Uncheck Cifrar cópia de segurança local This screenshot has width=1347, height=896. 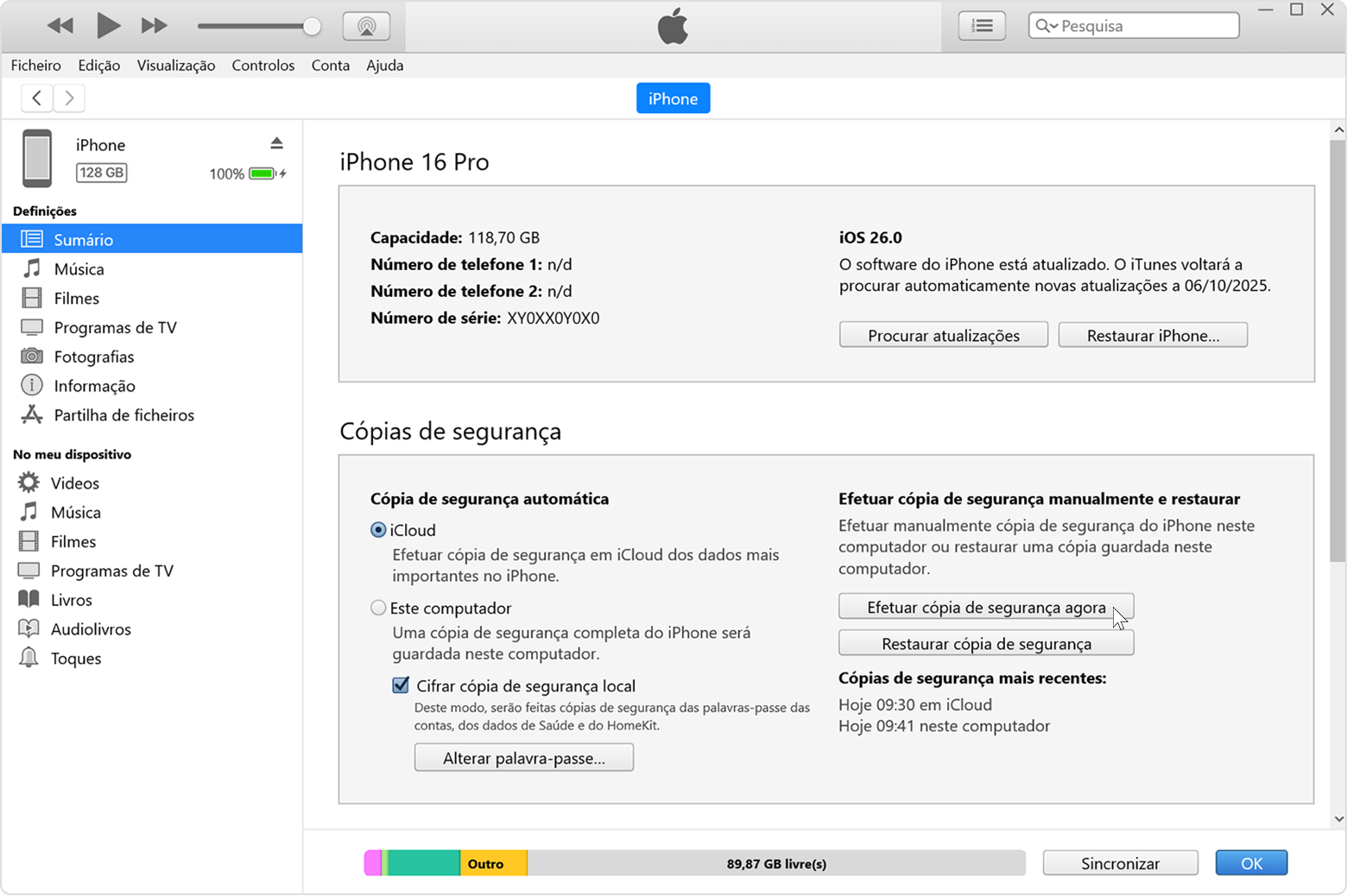(x=401, y=685)
